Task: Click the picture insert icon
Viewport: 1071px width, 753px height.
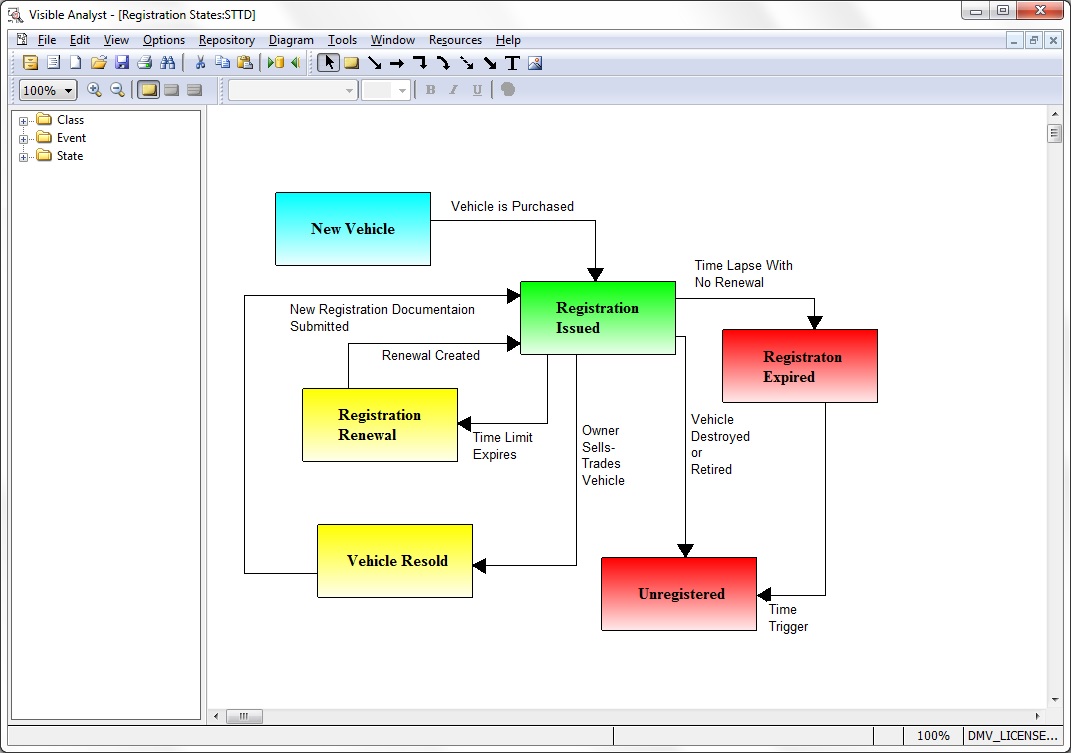Action: click(x=535, y=63)
